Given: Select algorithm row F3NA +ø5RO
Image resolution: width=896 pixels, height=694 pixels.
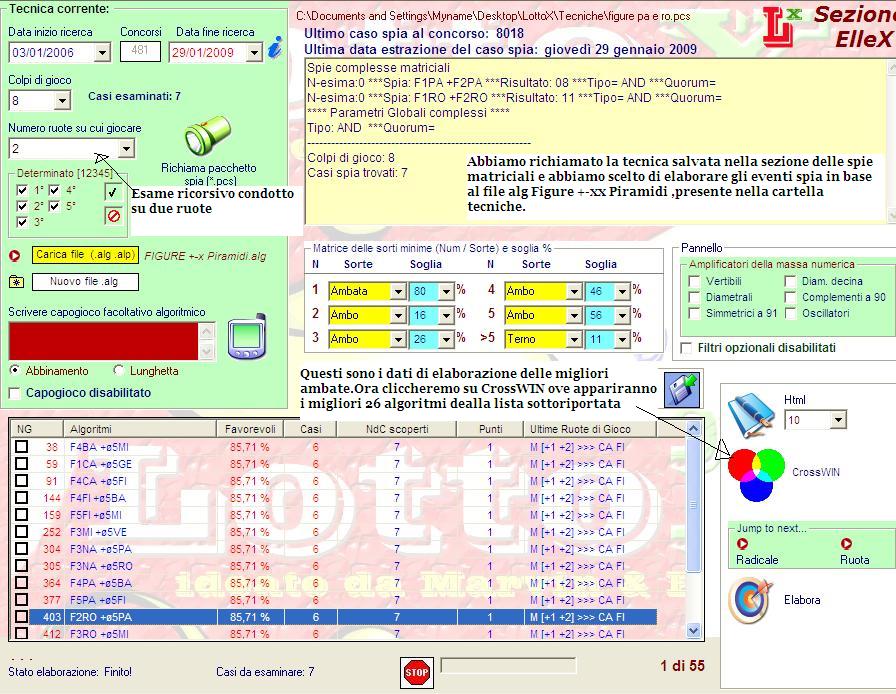Looking at the screenshot, I should [334, 566].
